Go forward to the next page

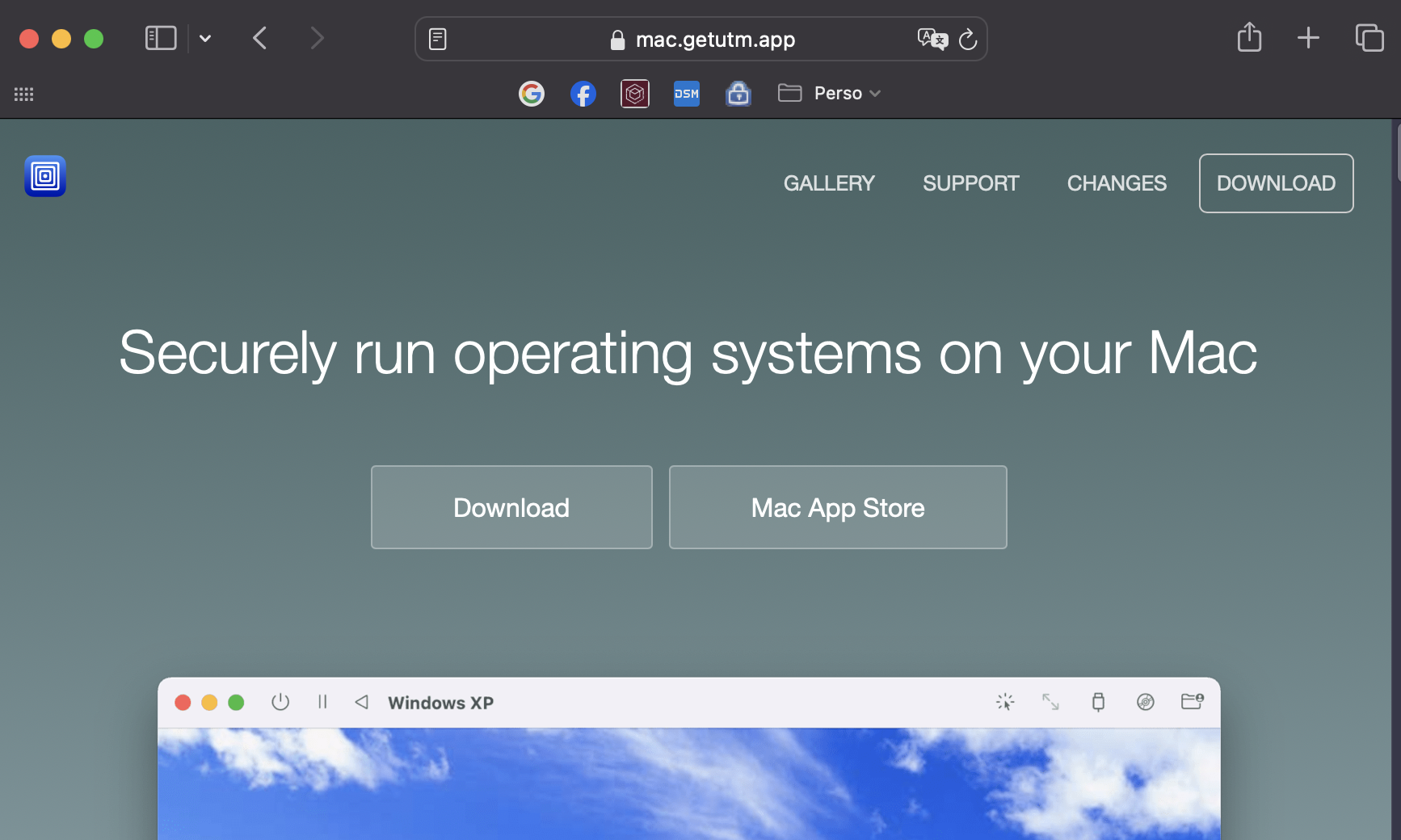click(317, 38)
